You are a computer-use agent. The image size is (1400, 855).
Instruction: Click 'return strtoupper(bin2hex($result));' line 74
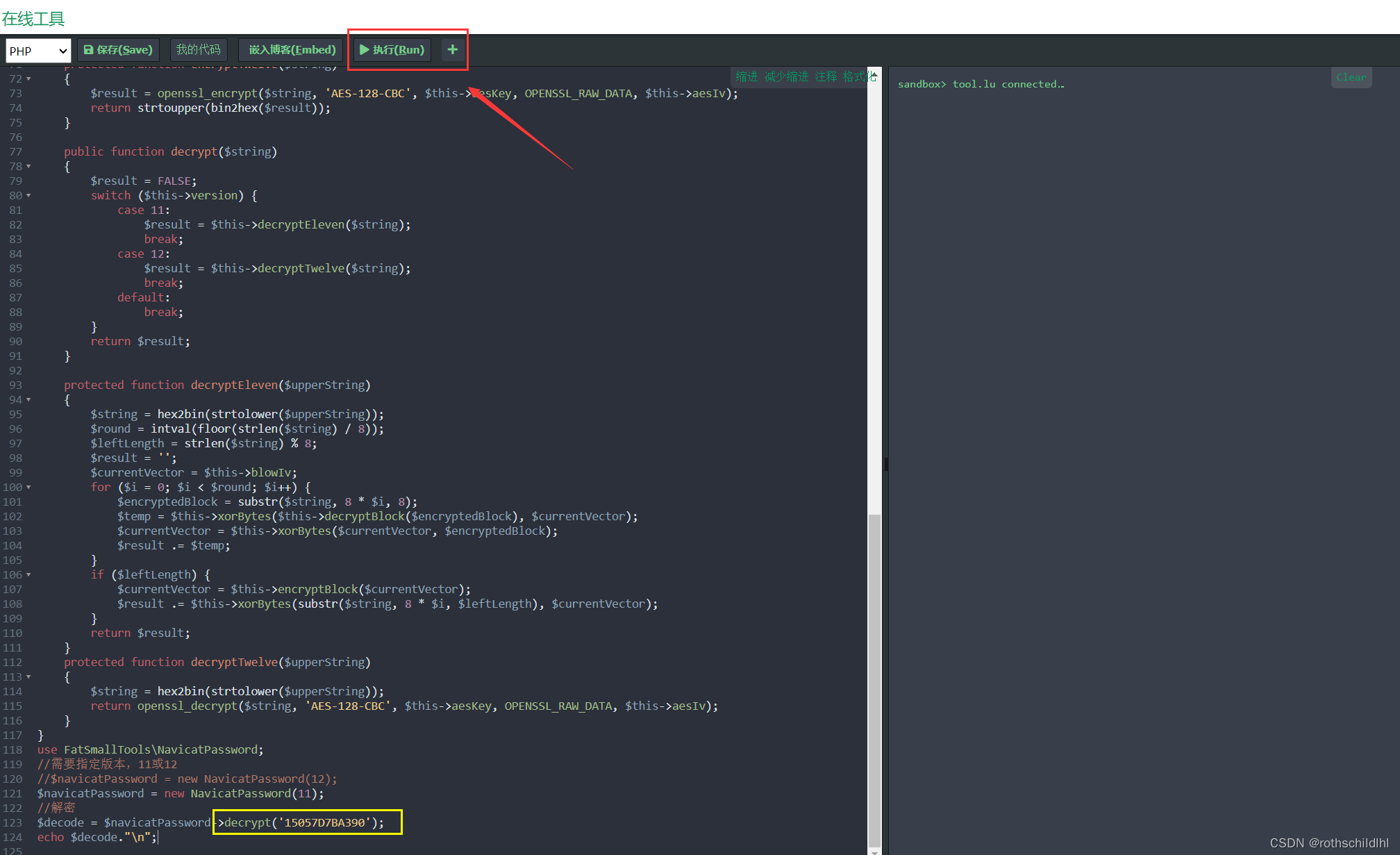point(210,108)
